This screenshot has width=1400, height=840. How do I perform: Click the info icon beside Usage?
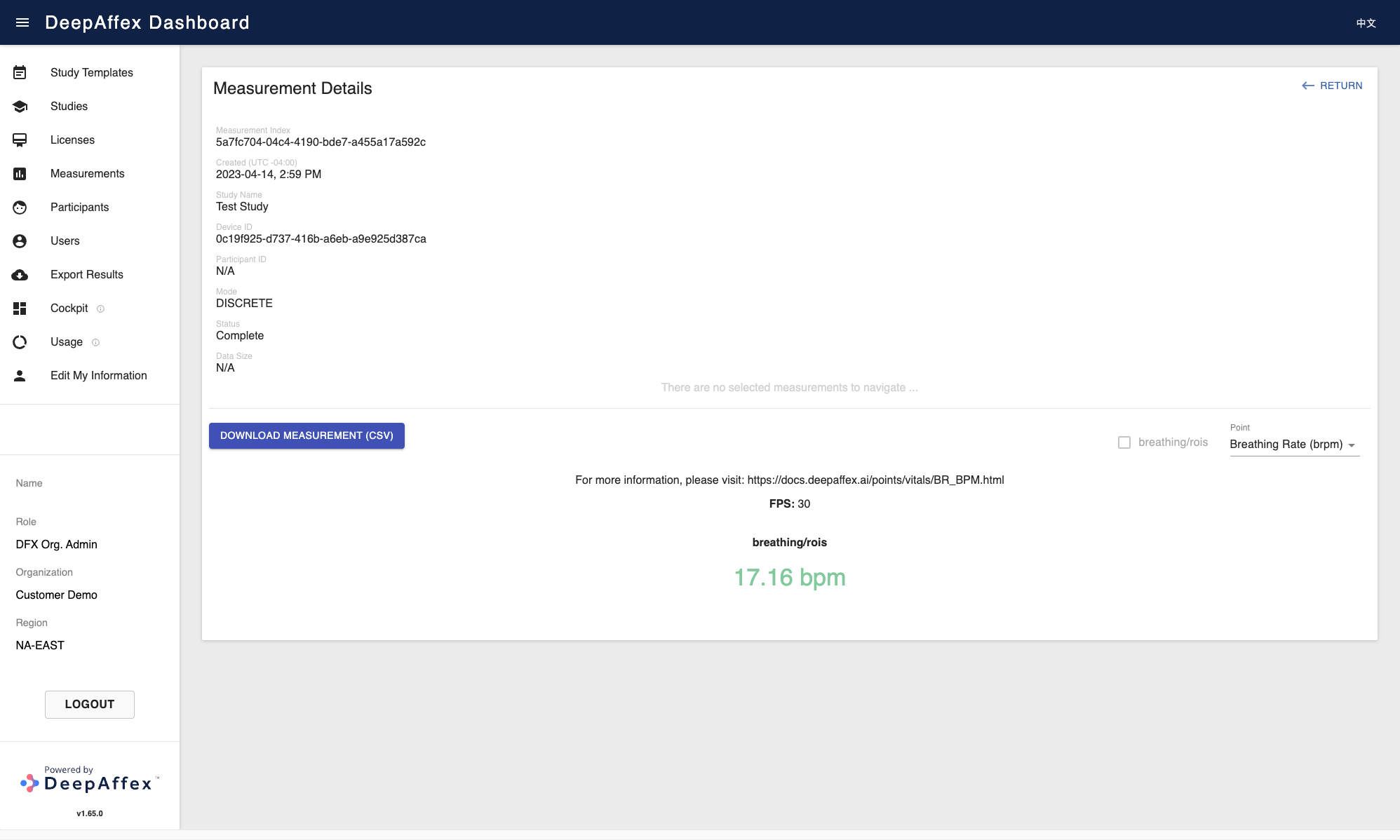[95, 342]
